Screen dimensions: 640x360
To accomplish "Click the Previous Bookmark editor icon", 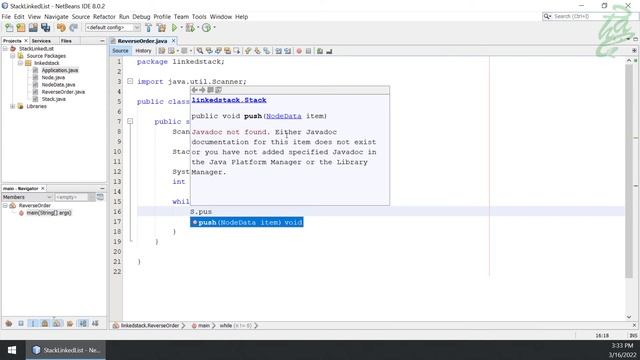I will [248, 51].
